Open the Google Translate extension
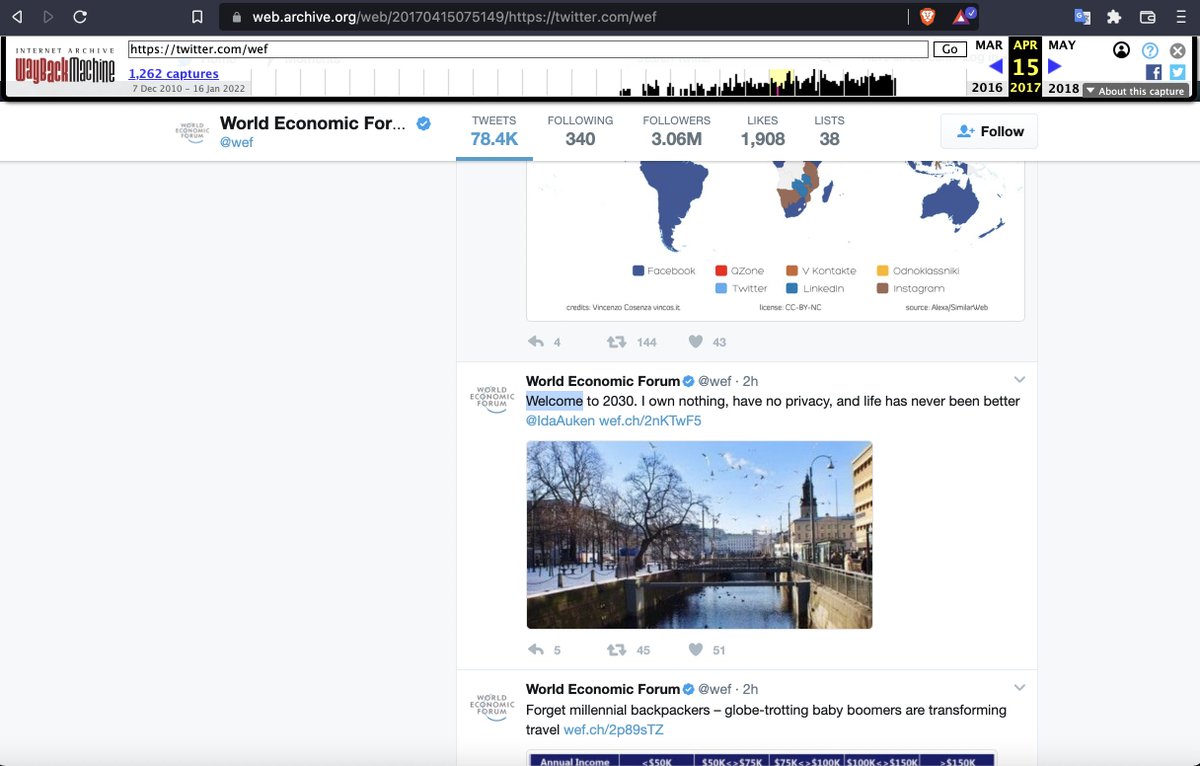The image size is (1200, 766). tap(1082, 17)
